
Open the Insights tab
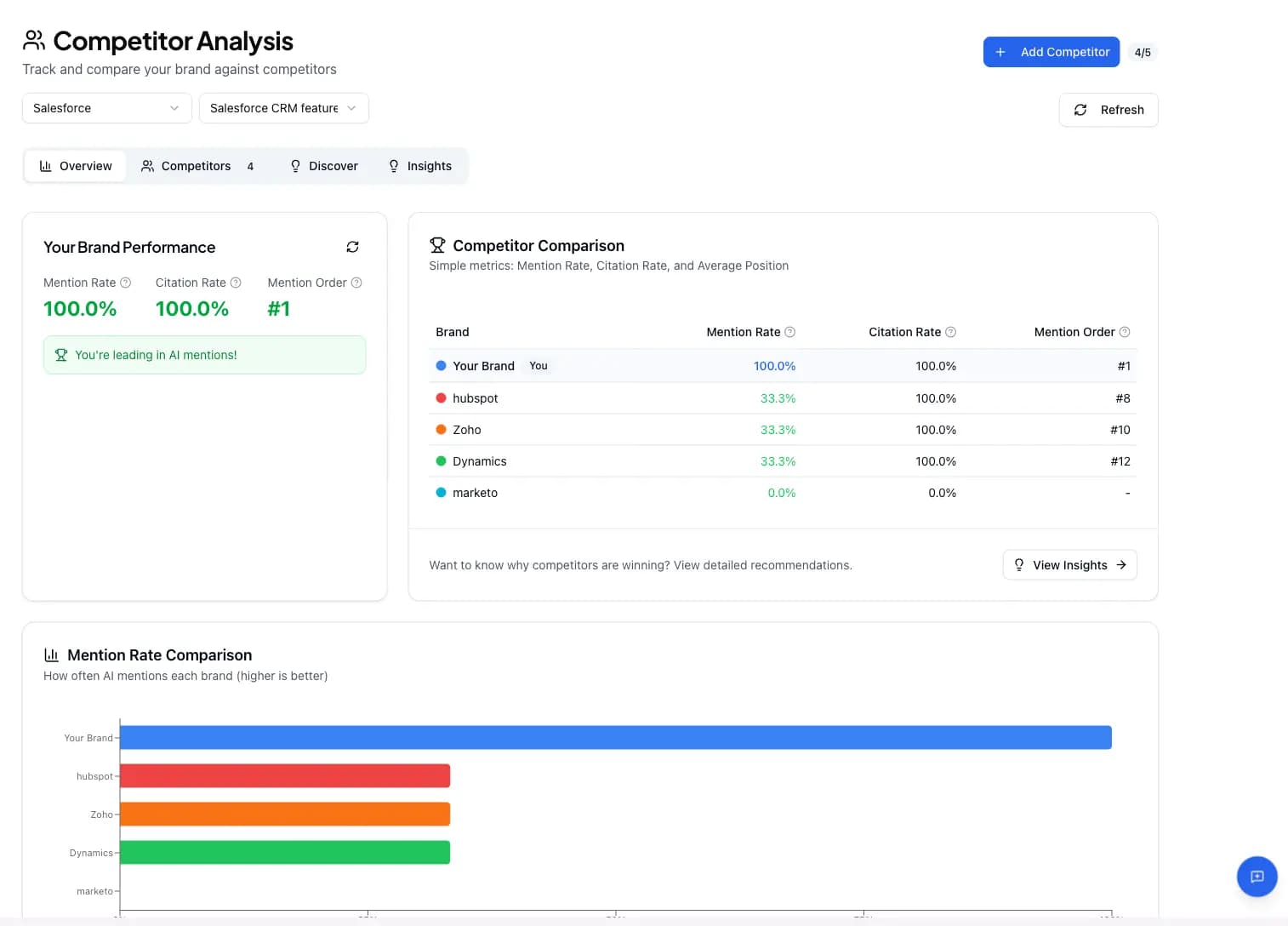[420, 166]
